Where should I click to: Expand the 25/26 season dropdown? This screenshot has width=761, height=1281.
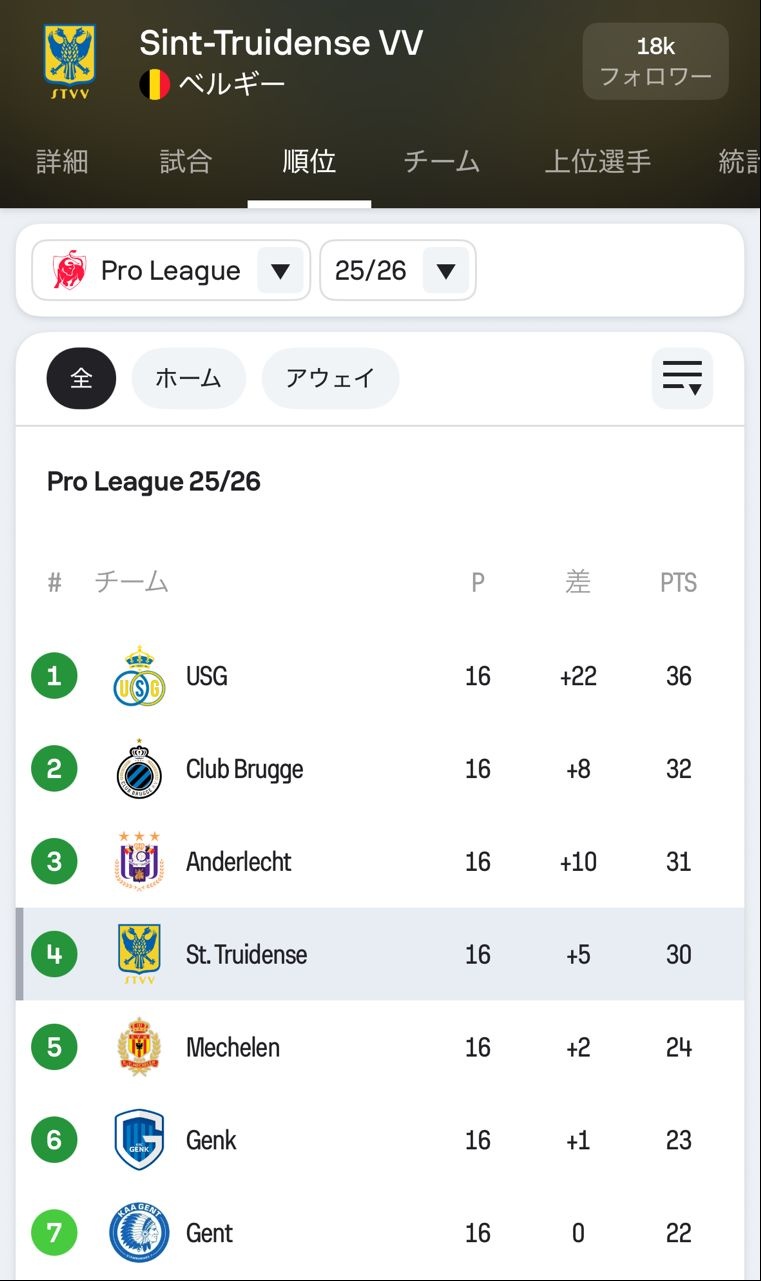(x=397, y=271)
